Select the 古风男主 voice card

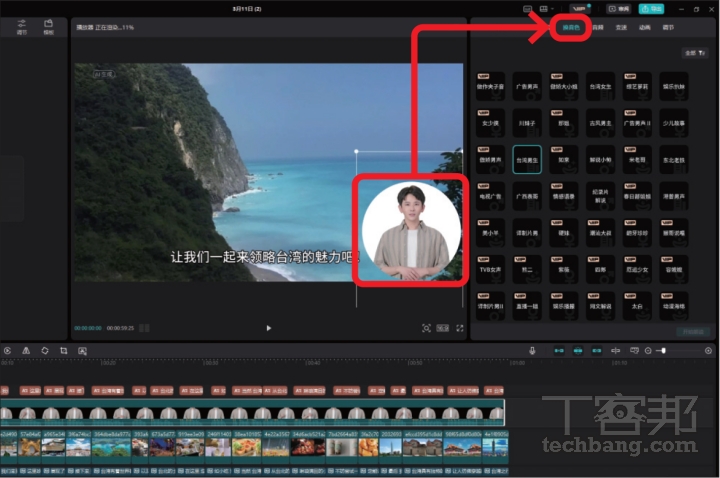tap(601, 123)
